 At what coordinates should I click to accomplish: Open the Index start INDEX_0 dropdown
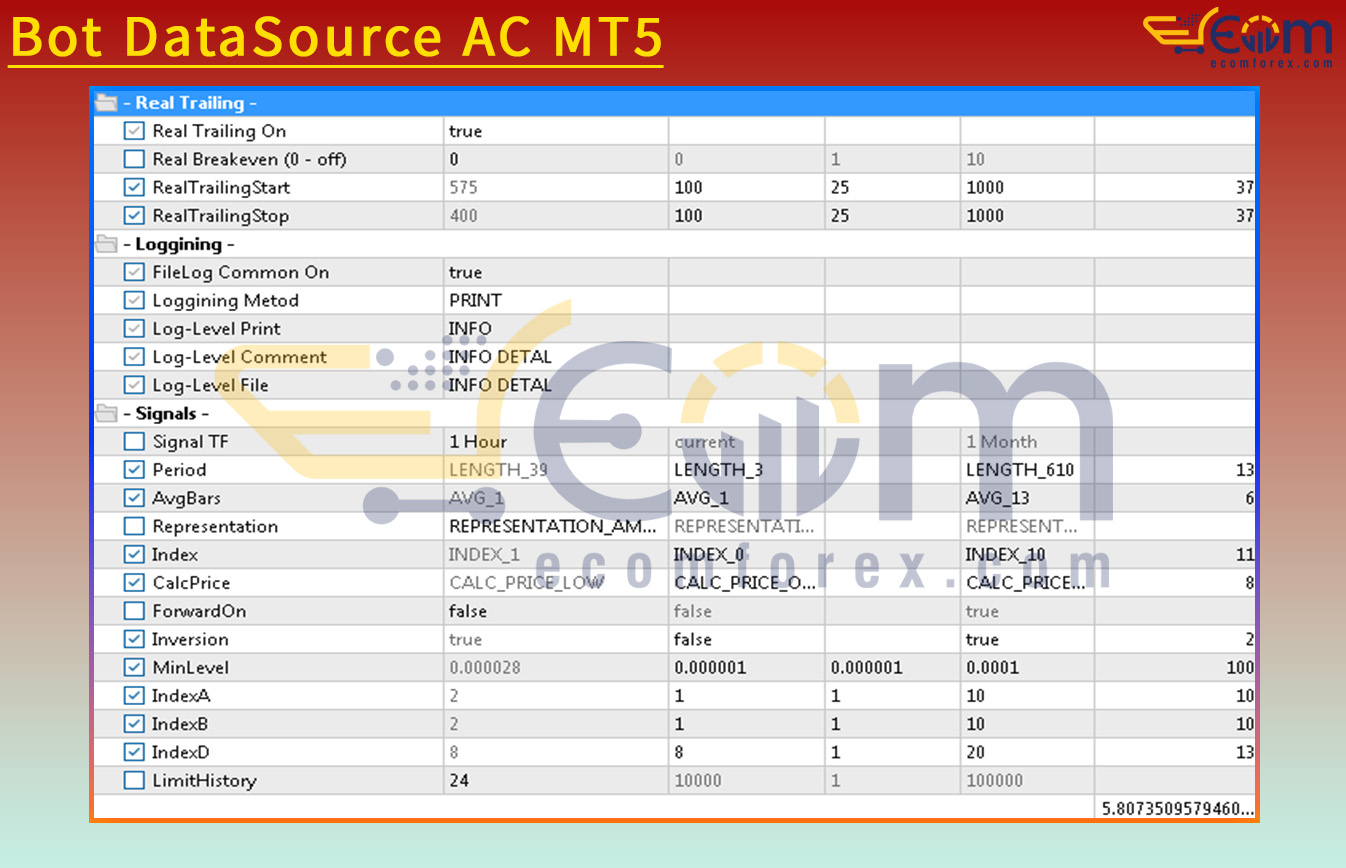tap(746, 554)
